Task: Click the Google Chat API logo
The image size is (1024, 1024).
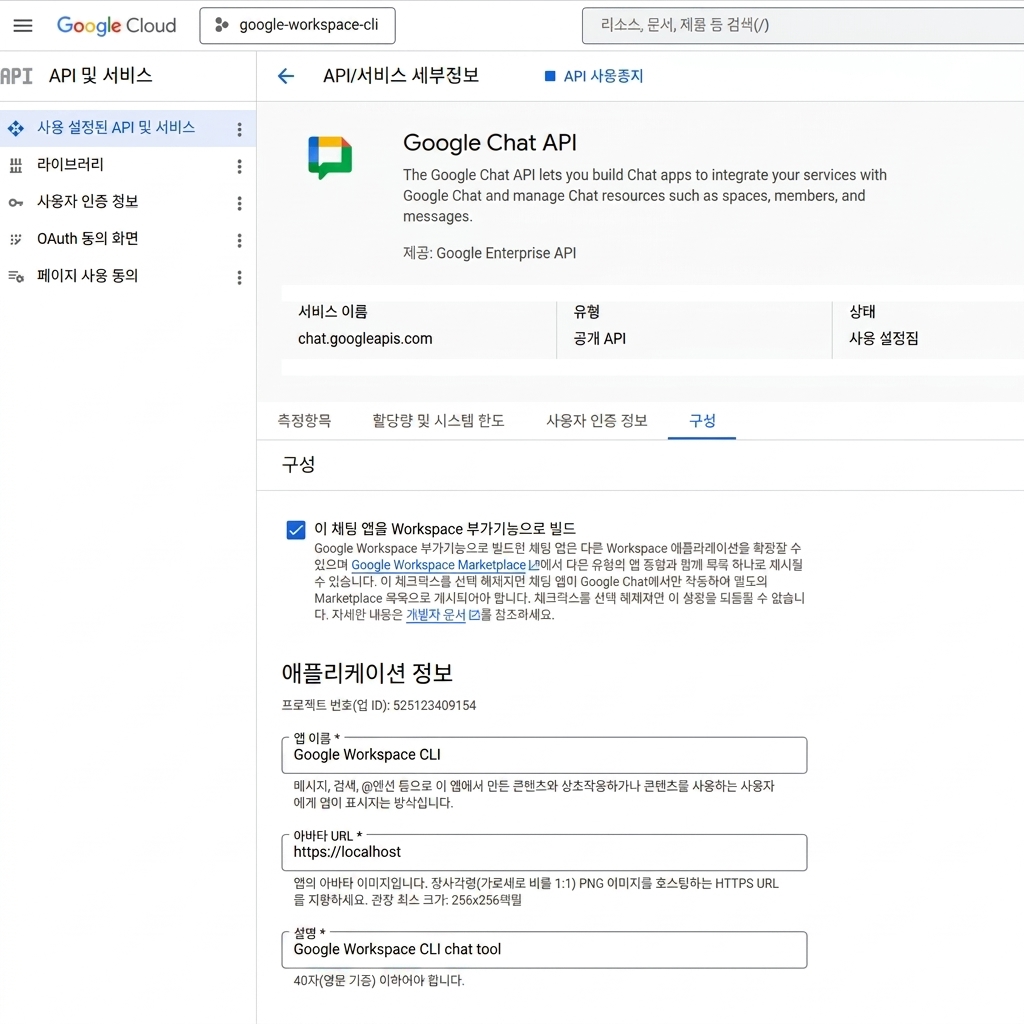Action: tap(330, 157)
